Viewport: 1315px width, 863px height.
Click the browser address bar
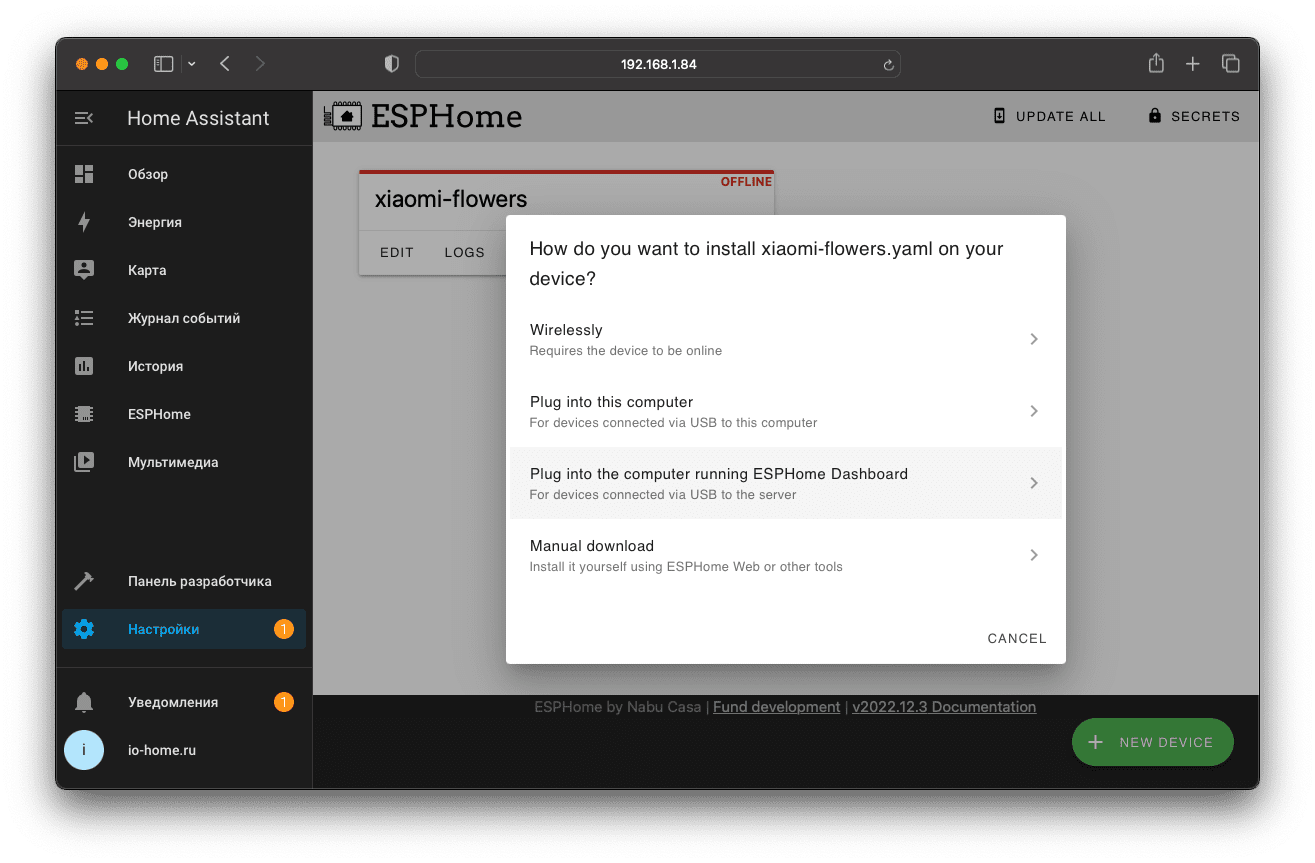click(x=657, y=64)
